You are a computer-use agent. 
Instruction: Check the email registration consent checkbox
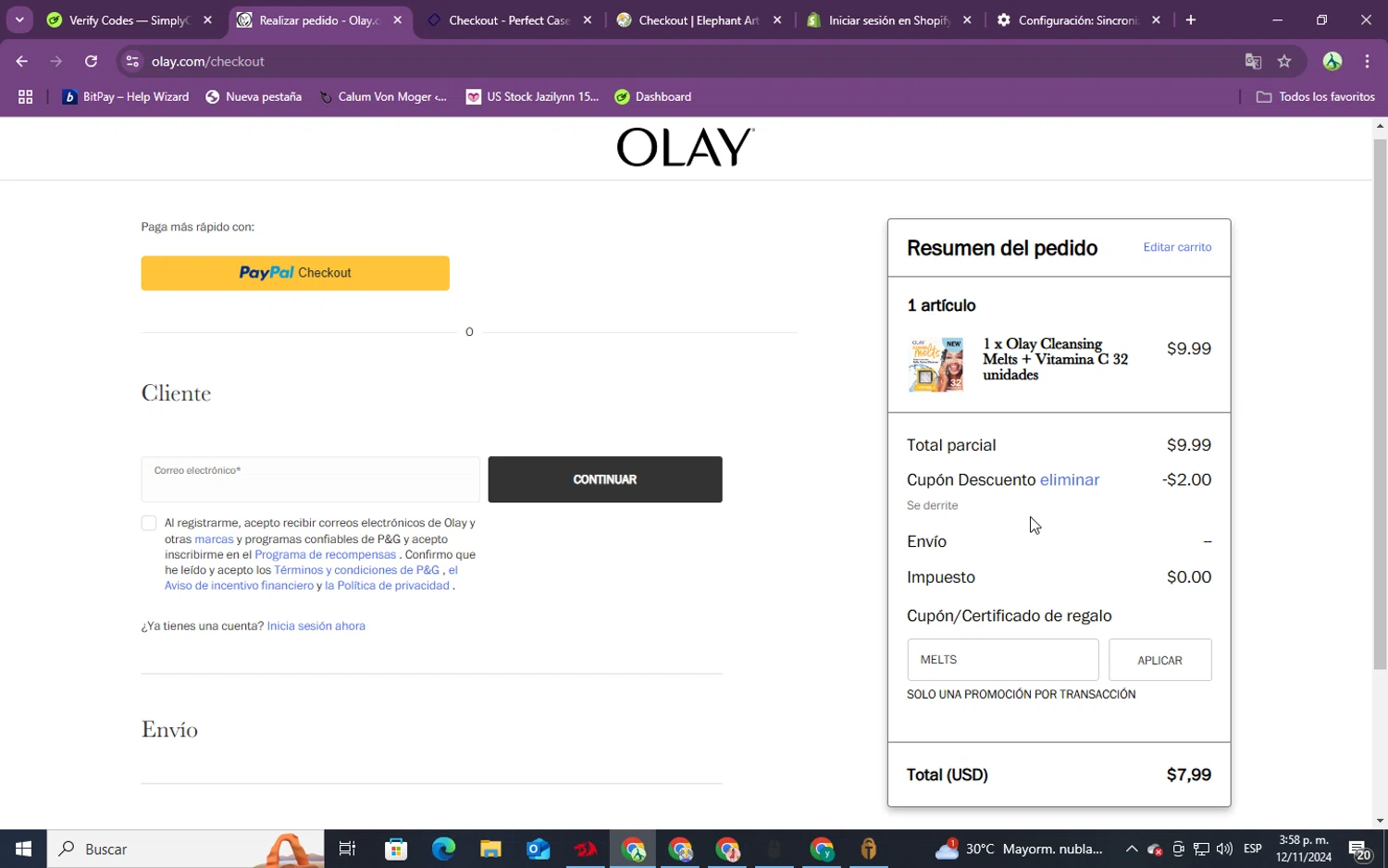click(149, 523)
